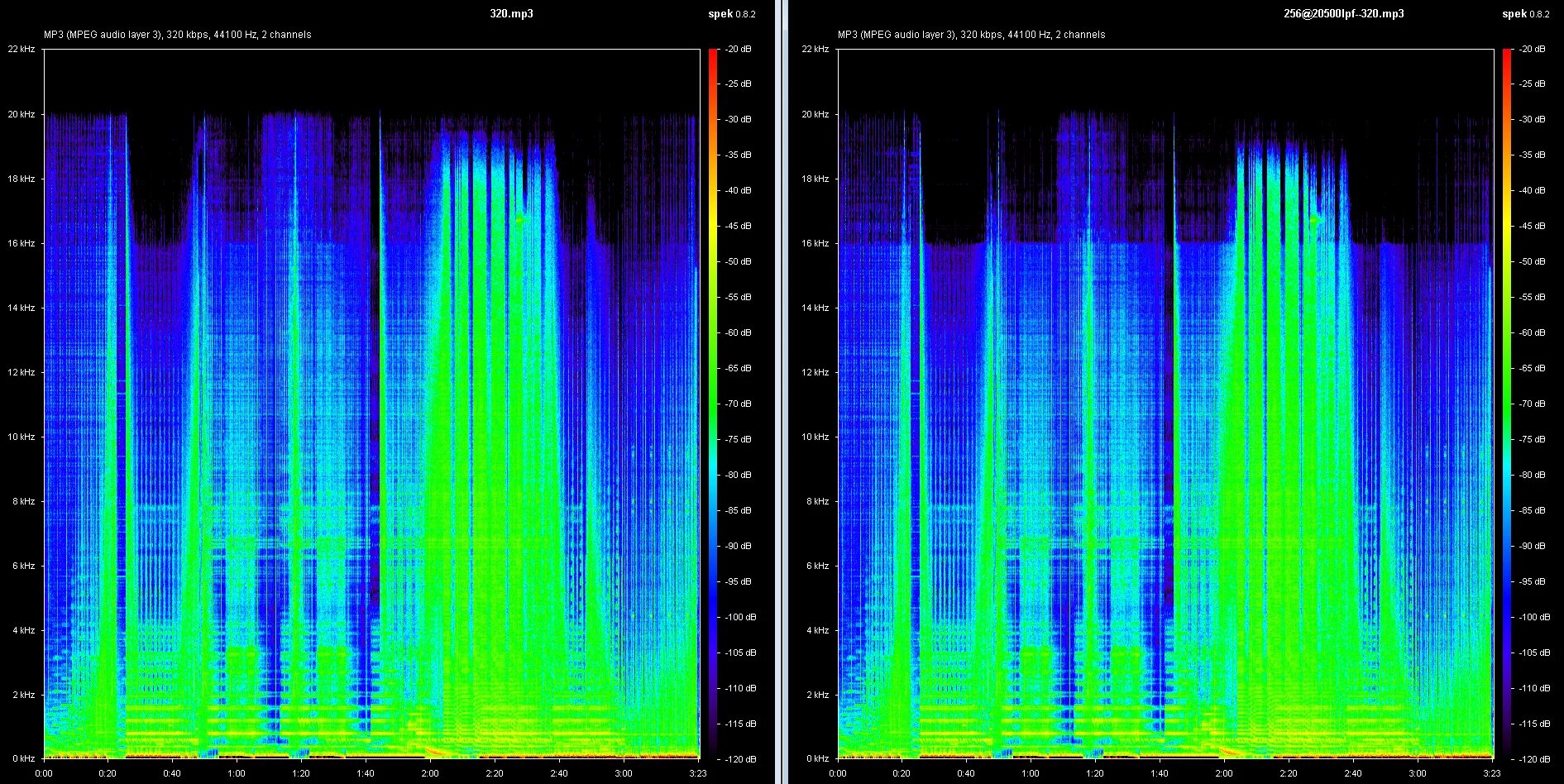The height and width of the screenshot is (784, 1564).
Task: Click the 20 kHz label in 320.mp3 window
Action: [x=22, y=114]
